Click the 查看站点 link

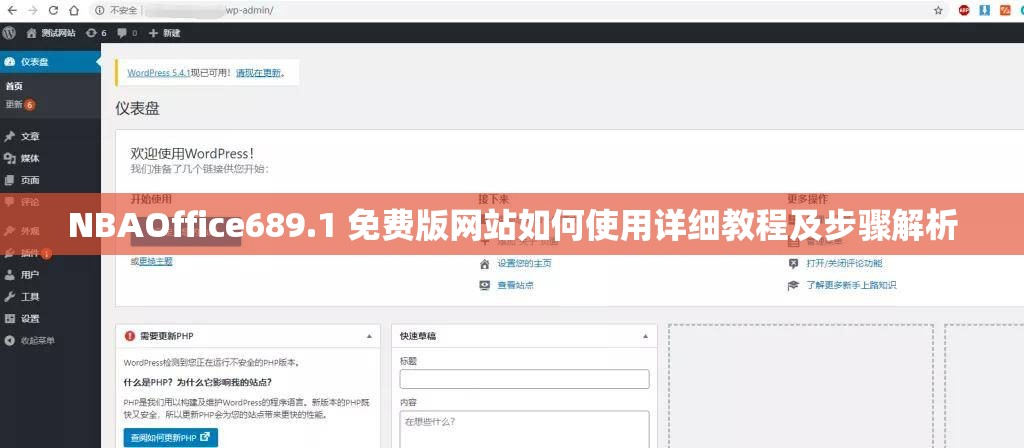point(516,285)
